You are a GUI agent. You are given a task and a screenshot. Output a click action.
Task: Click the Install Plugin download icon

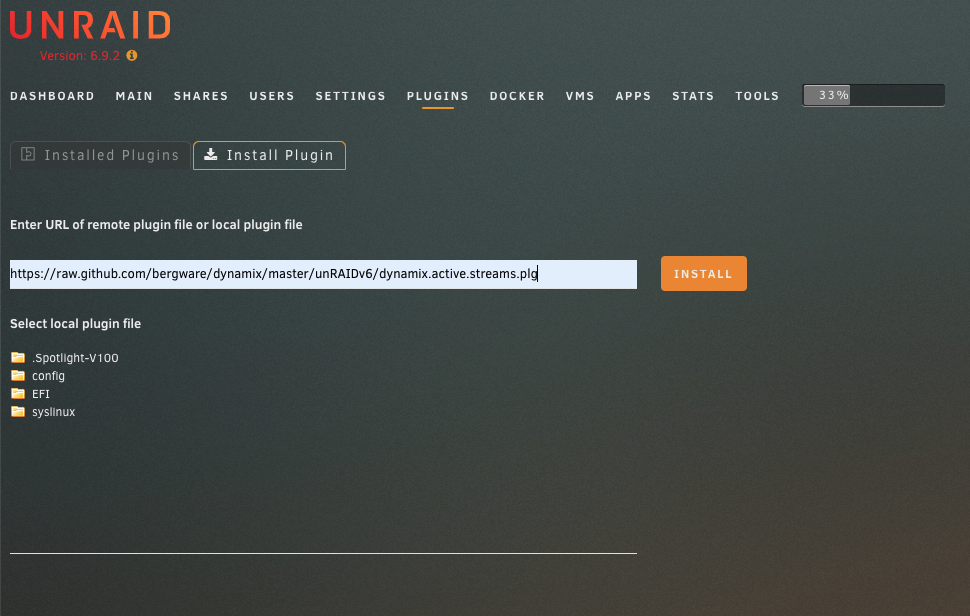click(211, 154)
